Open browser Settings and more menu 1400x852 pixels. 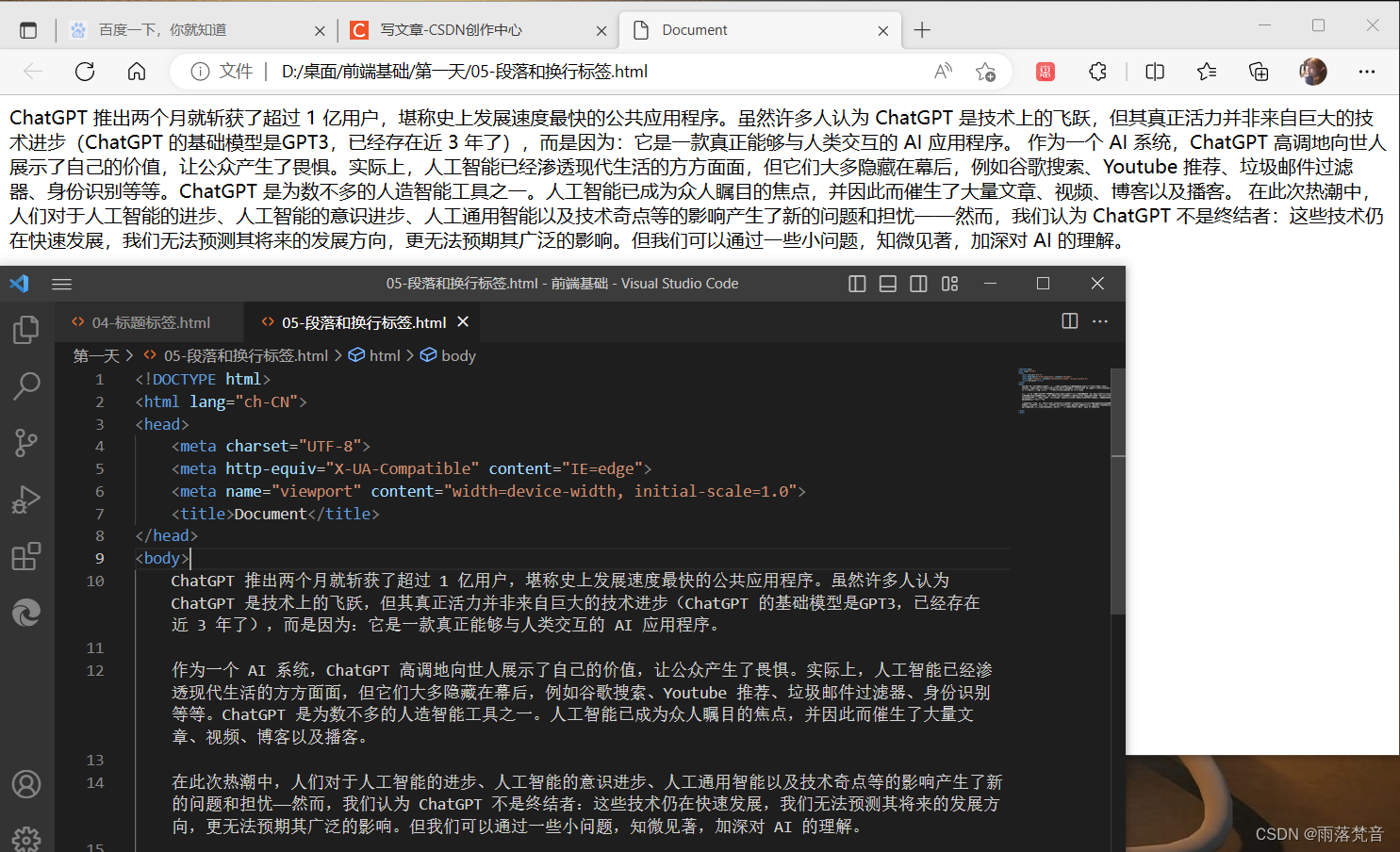click(x=1367, y=72)
